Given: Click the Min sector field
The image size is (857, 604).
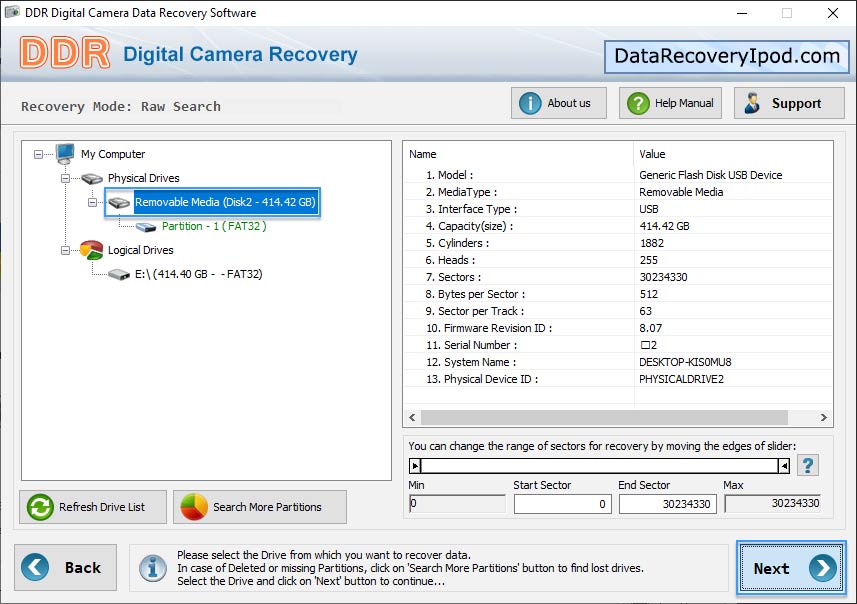Looking at the screenshot, I should click(457, 503).
